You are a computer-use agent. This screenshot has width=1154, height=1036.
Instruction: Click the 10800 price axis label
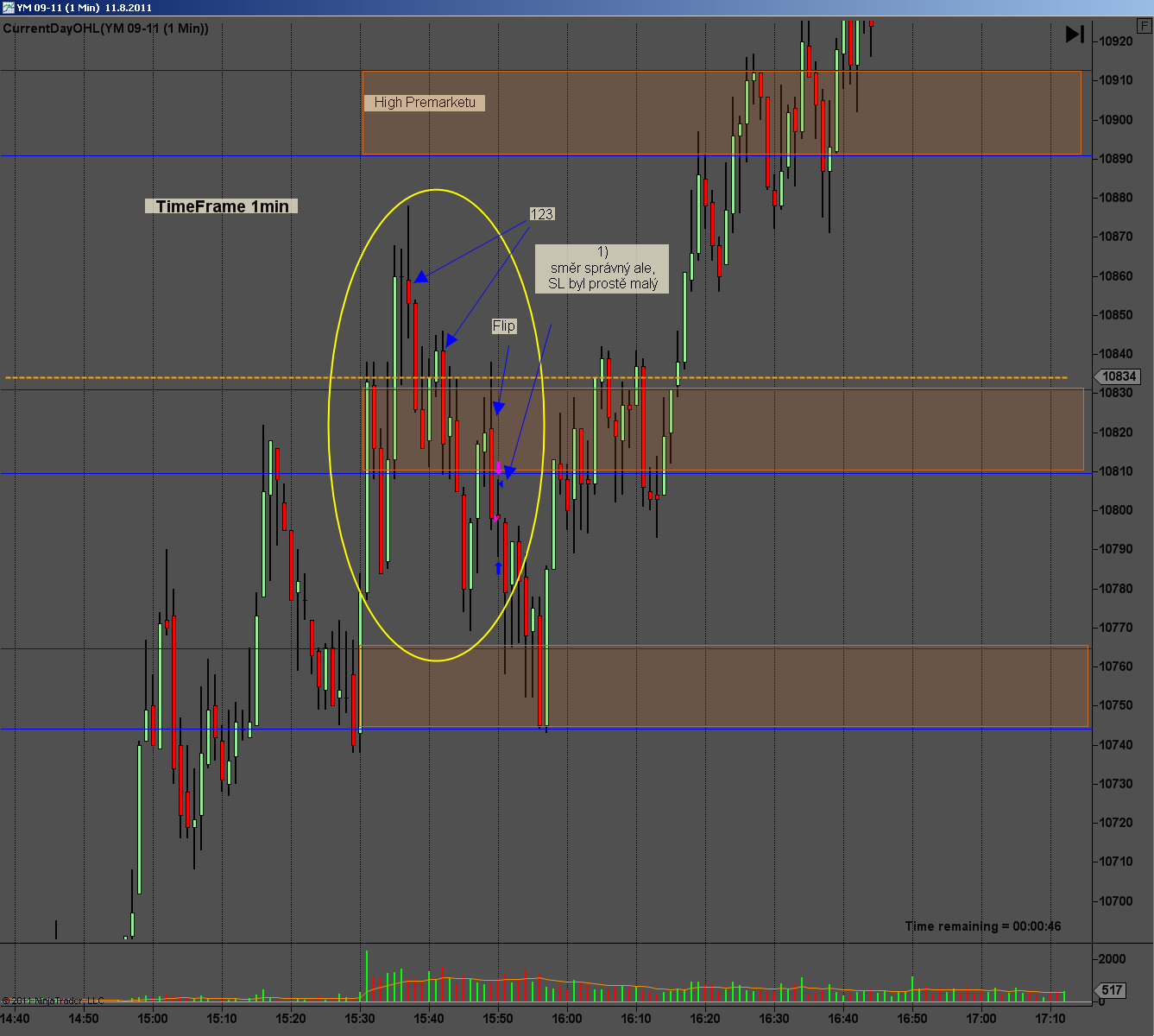point(1114,510)
